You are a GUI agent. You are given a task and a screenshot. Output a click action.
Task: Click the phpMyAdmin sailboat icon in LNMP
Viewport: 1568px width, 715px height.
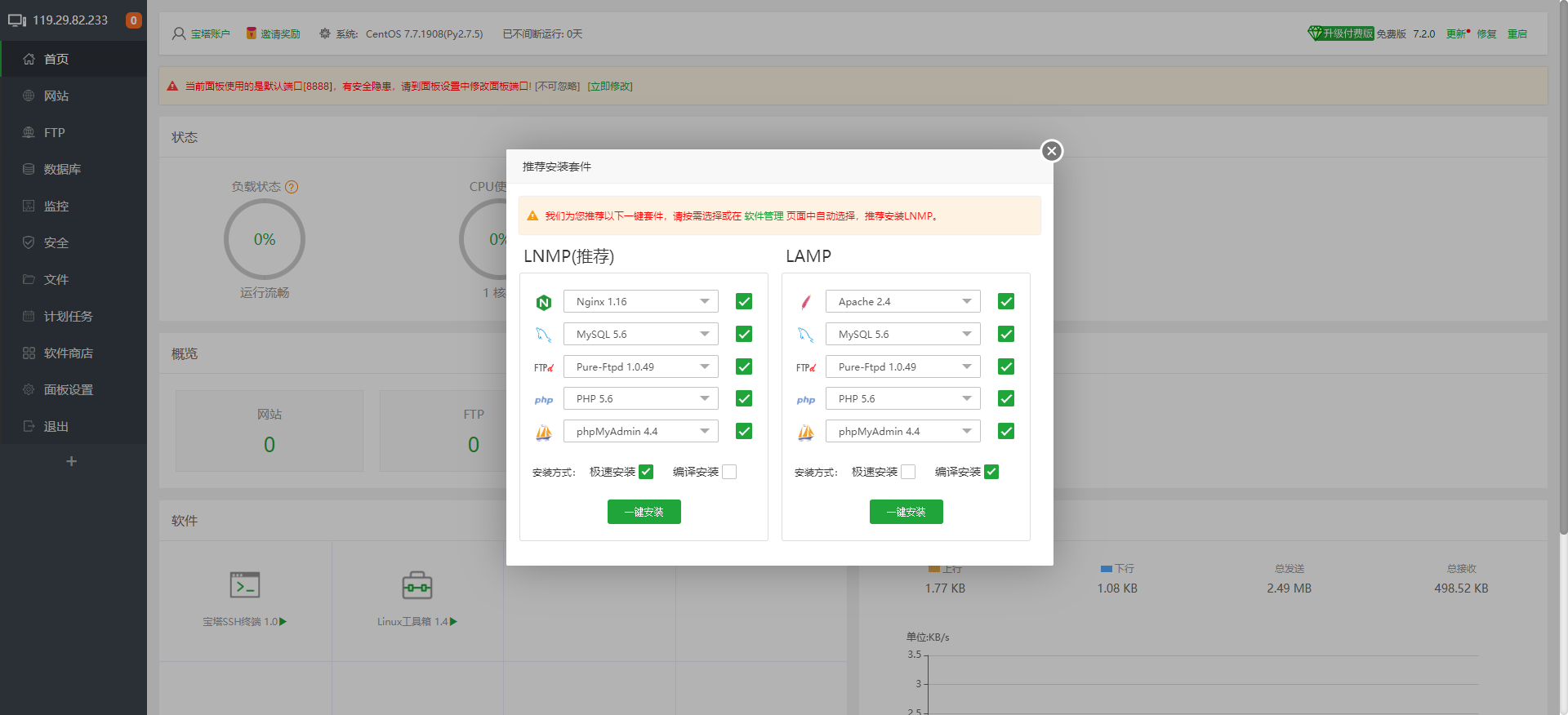(544, 433)
